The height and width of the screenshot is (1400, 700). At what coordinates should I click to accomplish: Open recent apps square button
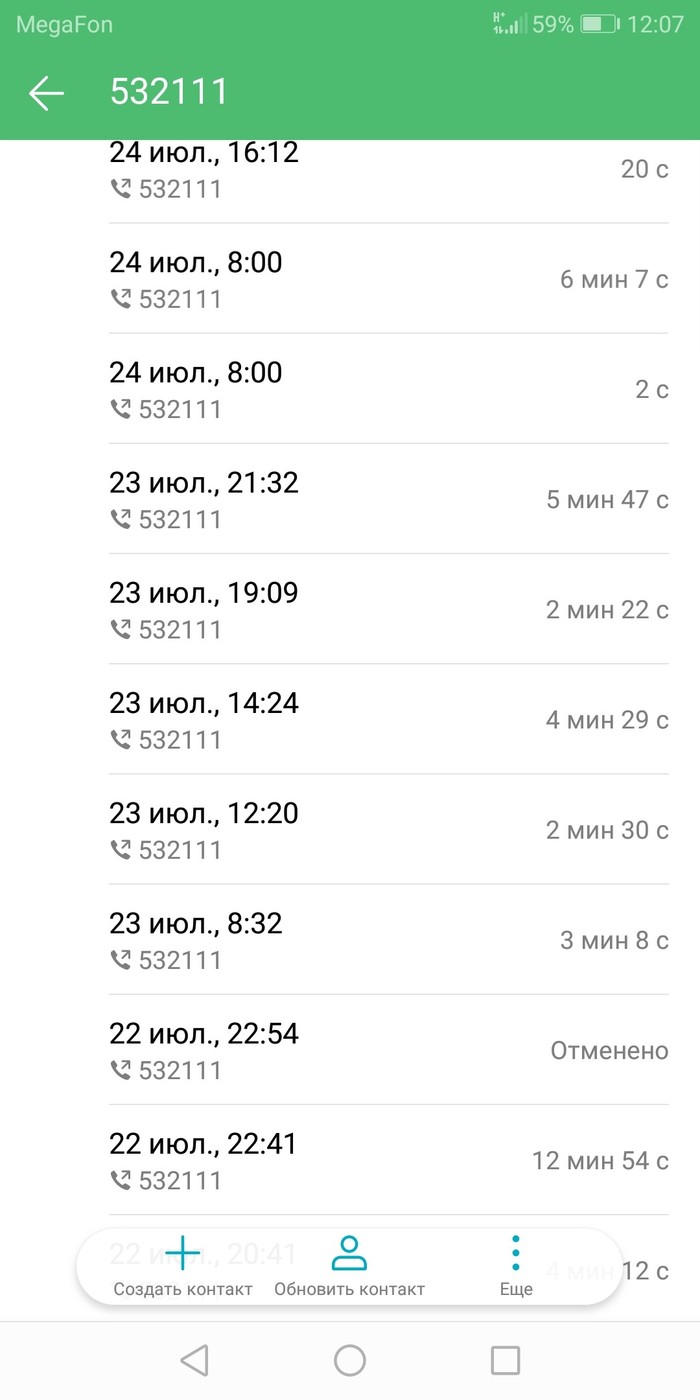[505, 1360]
